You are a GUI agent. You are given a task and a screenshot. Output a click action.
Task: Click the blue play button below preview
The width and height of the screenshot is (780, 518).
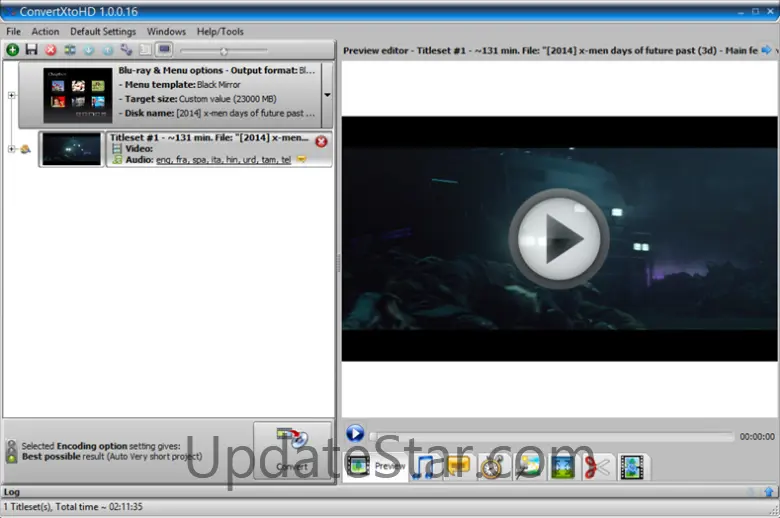tap(355, 433)
